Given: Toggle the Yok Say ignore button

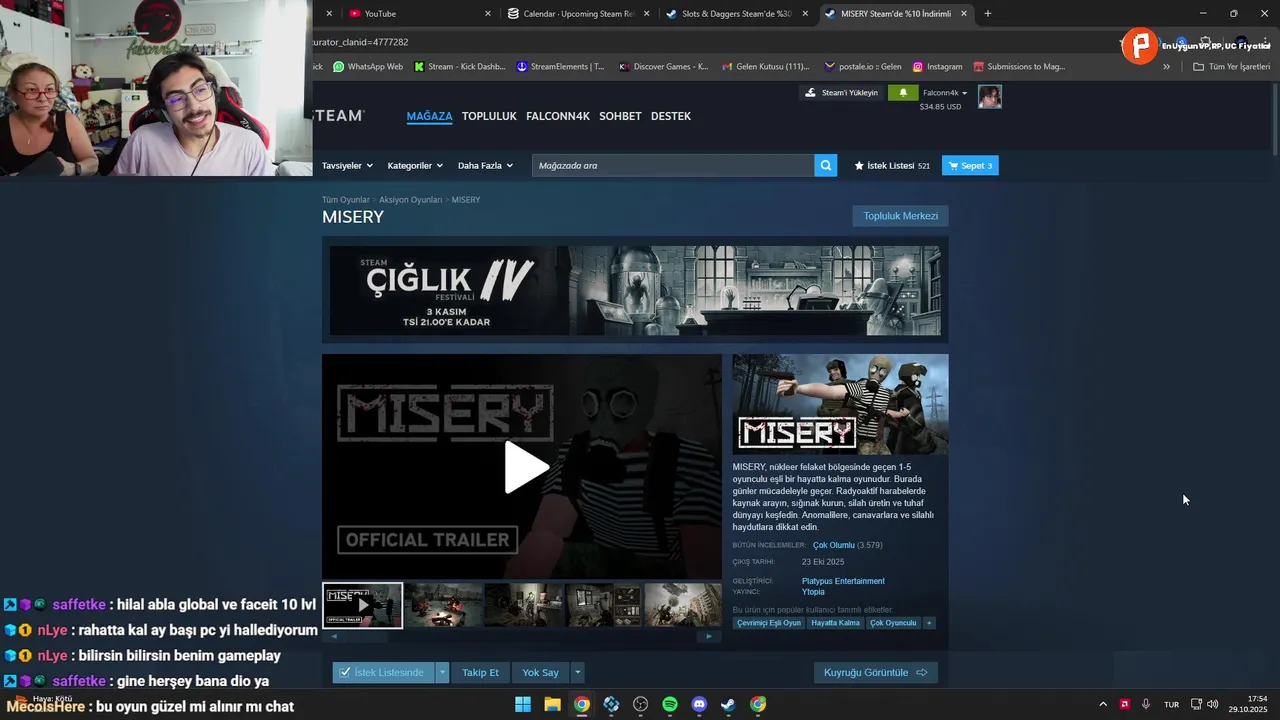Looking at the screenshot, I should [541, 672].
